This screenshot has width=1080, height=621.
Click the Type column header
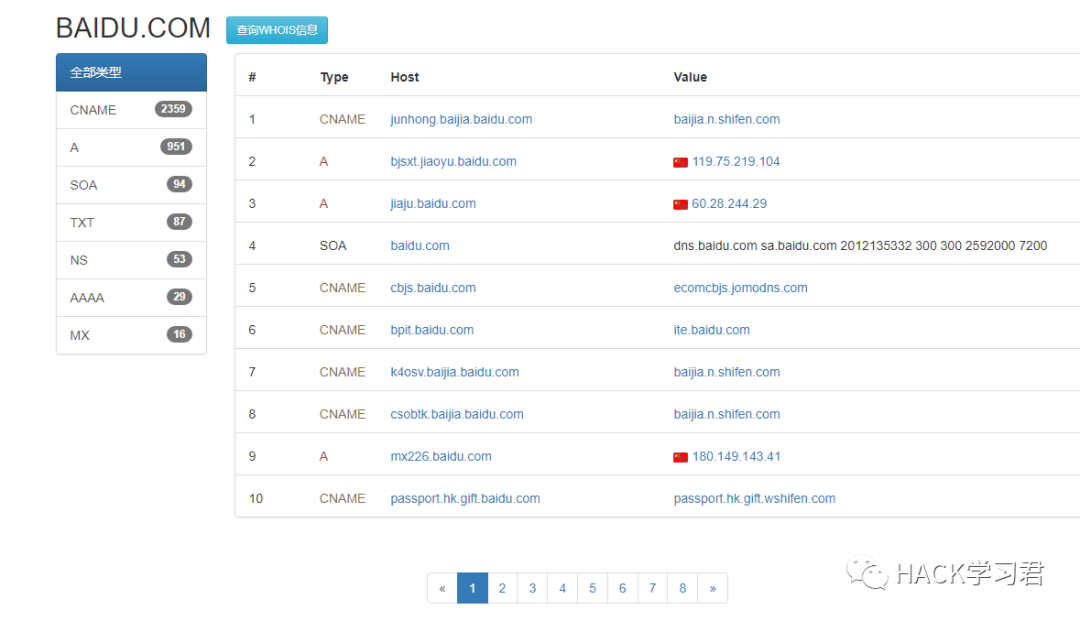[x=334, y=77]
